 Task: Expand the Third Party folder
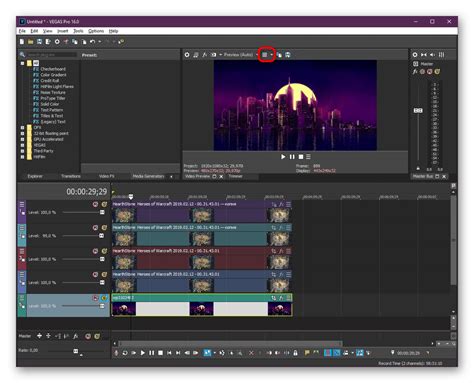pyautogui.click(x=23, y=151)
